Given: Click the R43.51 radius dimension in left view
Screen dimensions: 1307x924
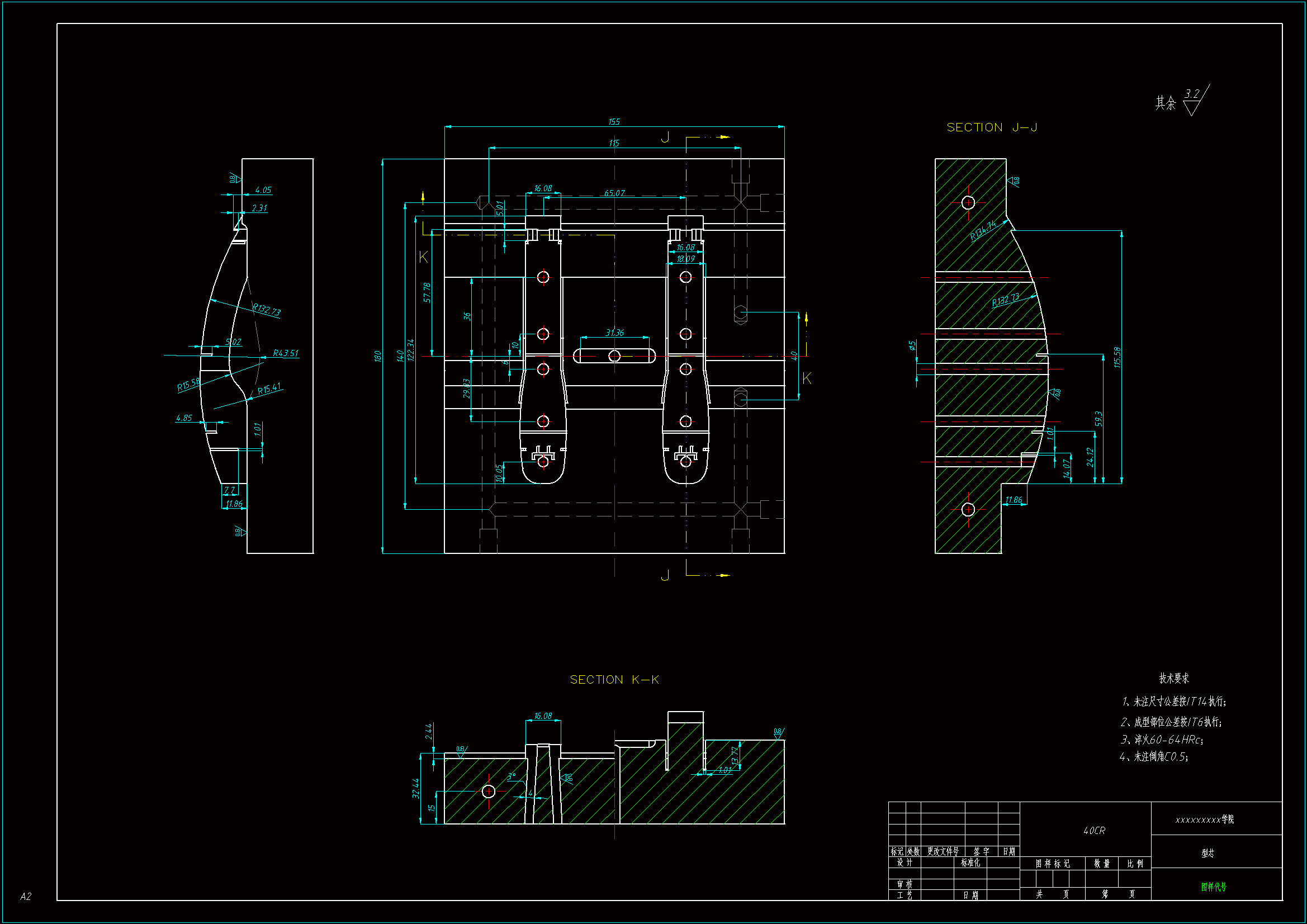Looking at the screenshot, I should tap(285, 353).
